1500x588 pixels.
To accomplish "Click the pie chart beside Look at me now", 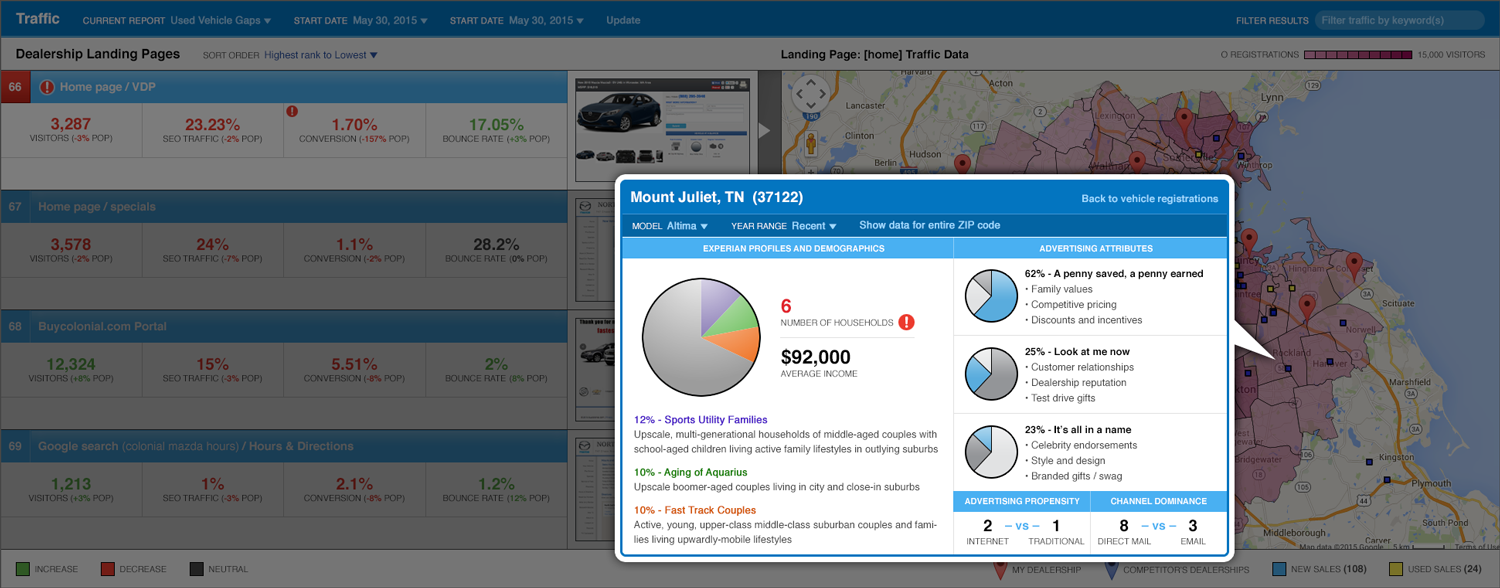I will (x=991, y=374).
